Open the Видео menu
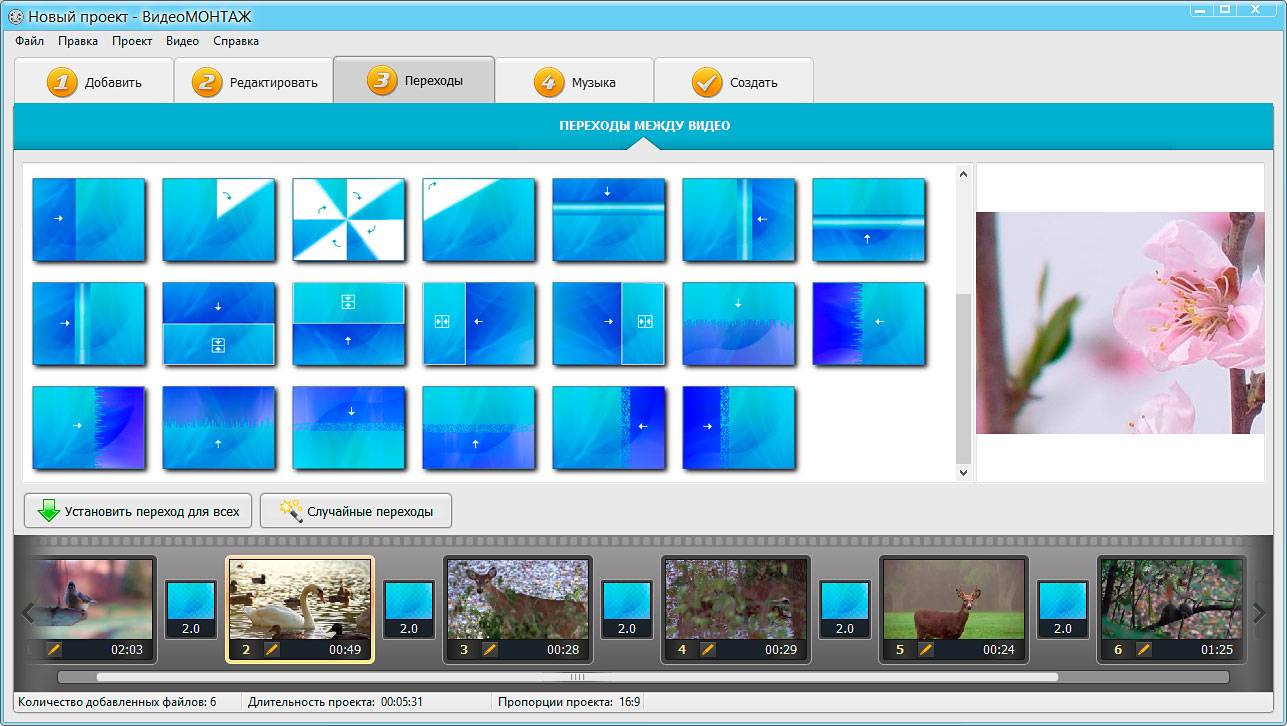The width and height of the screenshot is (1287, 726). [182, 41]
